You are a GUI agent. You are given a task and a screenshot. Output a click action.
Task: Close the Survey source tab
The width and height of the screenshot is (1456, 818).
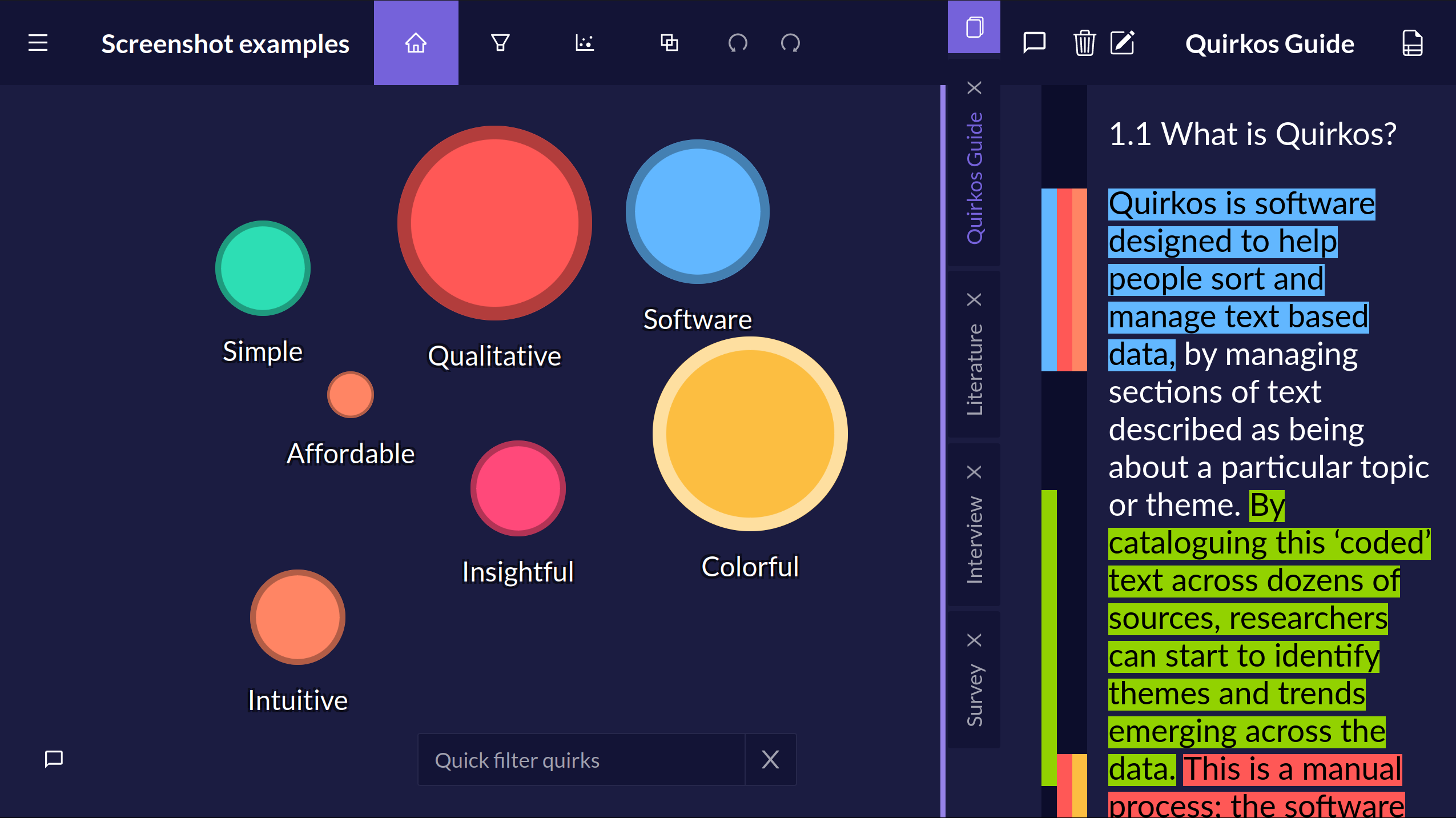click(974, 640)
